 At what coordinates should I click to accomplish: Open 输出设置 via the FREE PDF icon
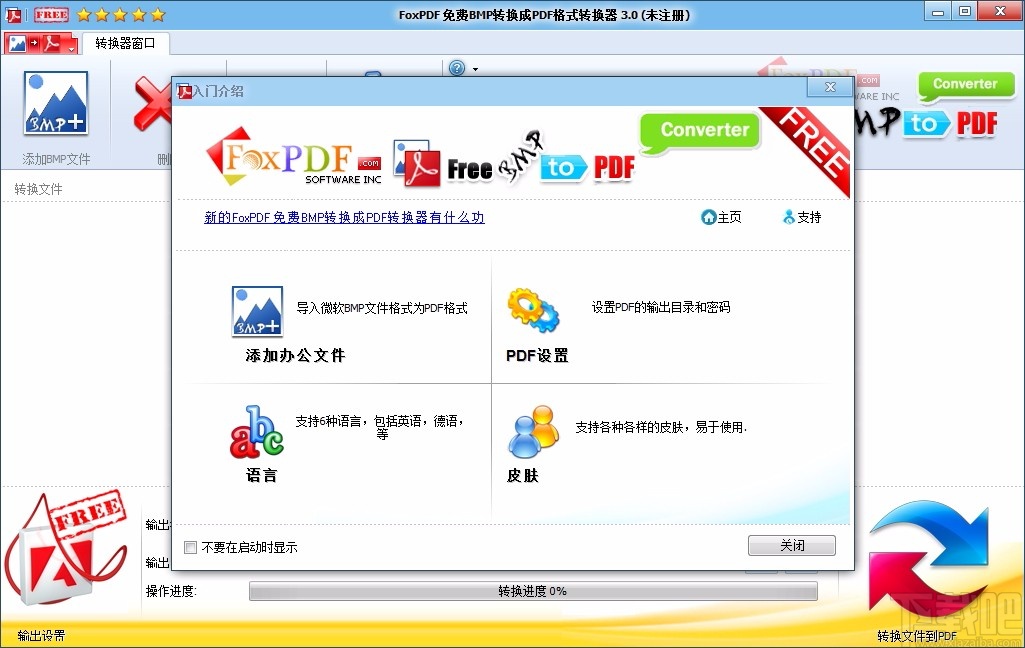pyautogui.click(x=65, y=549)
